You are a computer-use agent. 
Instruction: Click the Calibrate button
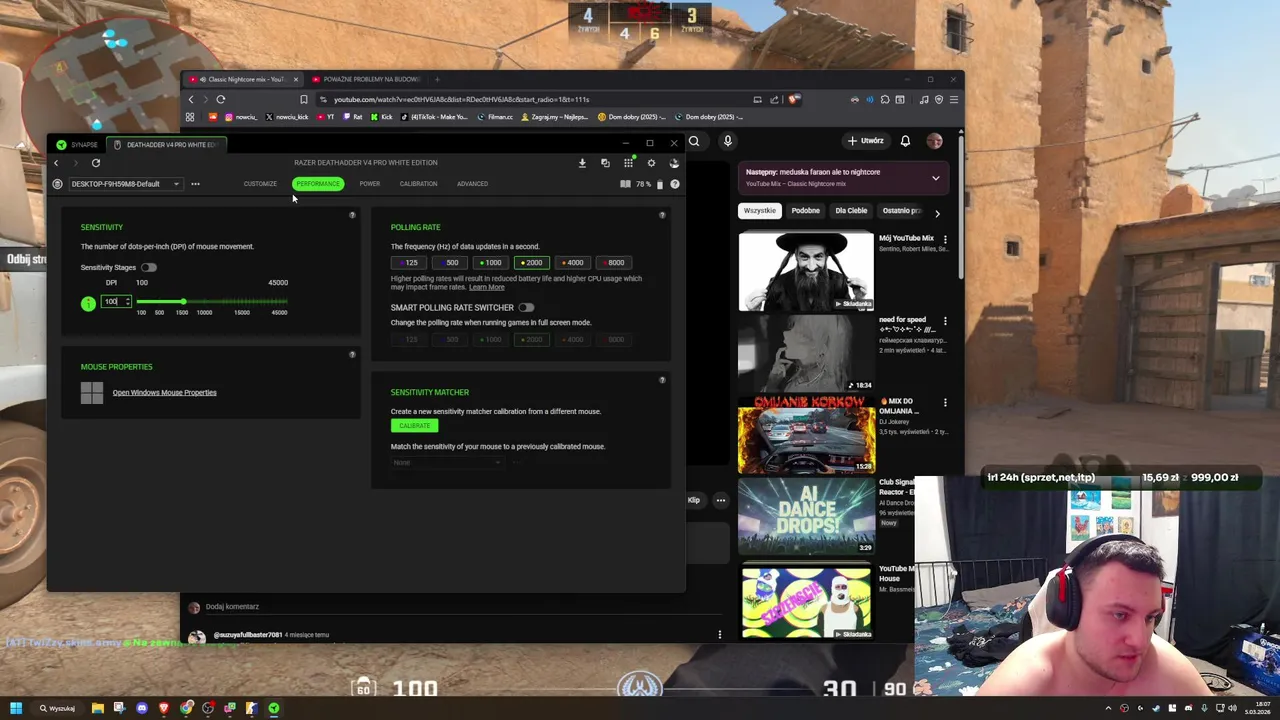tap(414, 426)
